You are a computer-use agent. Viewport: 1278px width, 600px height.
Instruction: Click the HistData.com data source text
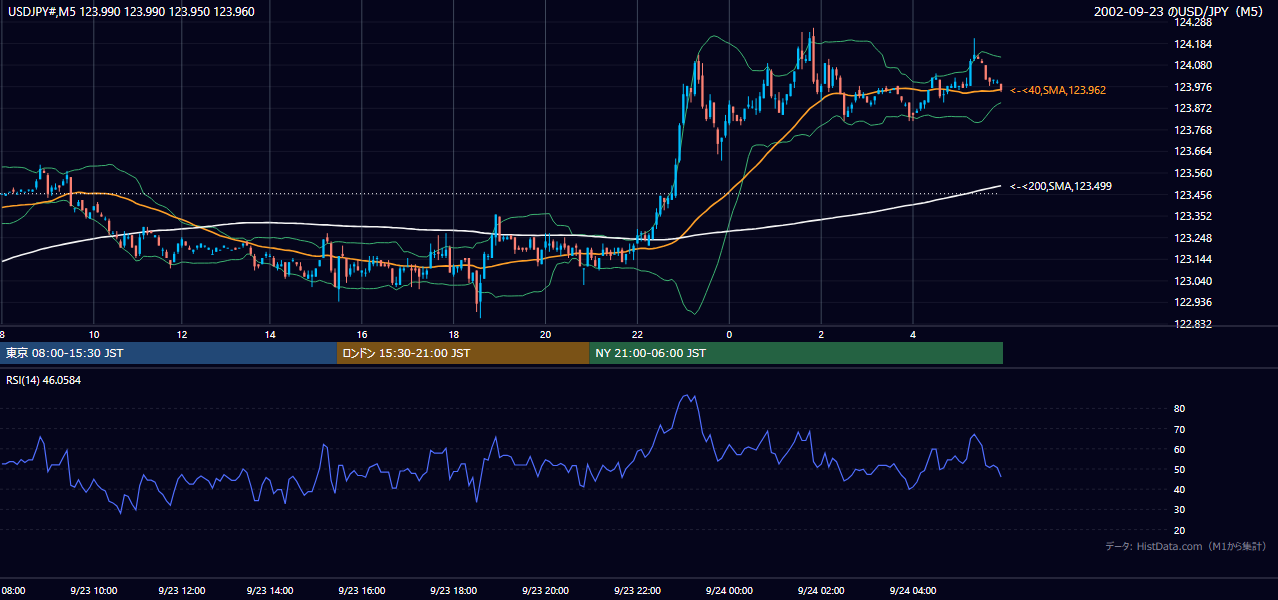(x=1186, y=546)
